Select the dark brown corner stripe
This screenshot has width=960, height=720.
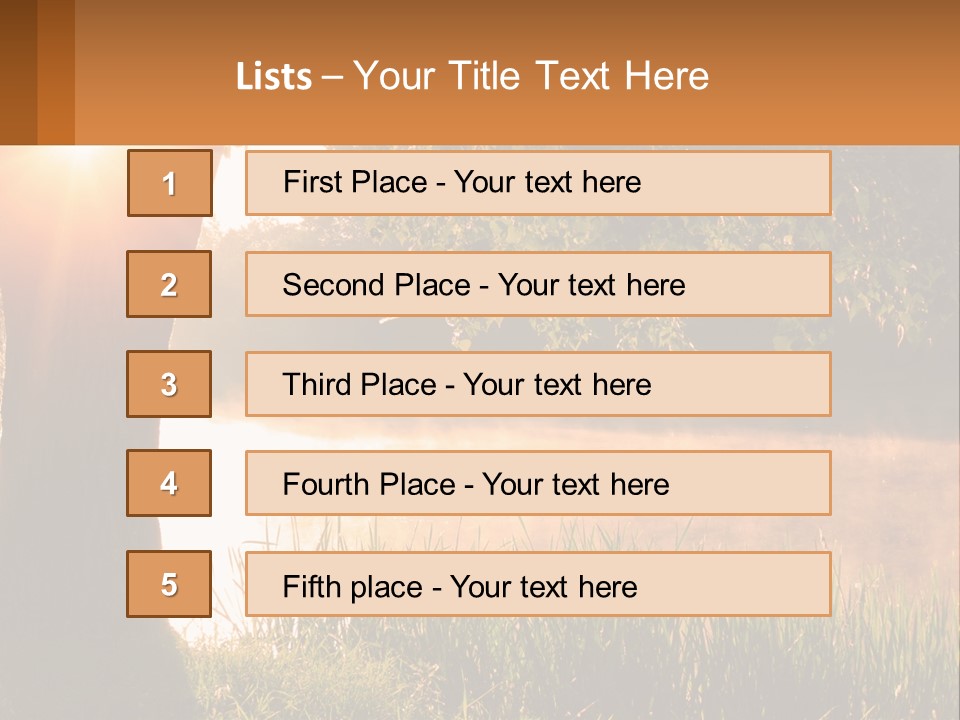point(18,72)
